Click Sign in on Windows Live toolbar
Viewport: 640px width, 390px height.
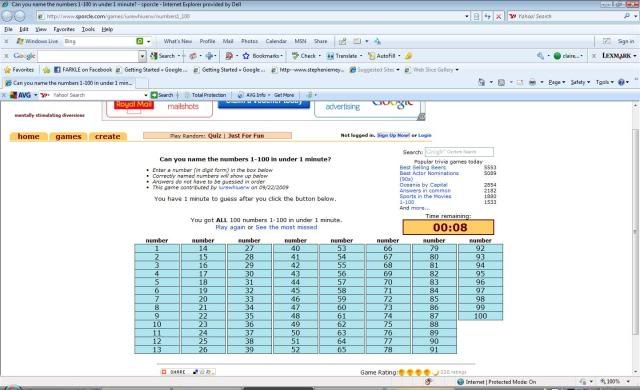pyautogui.click(x=626, y=41)
